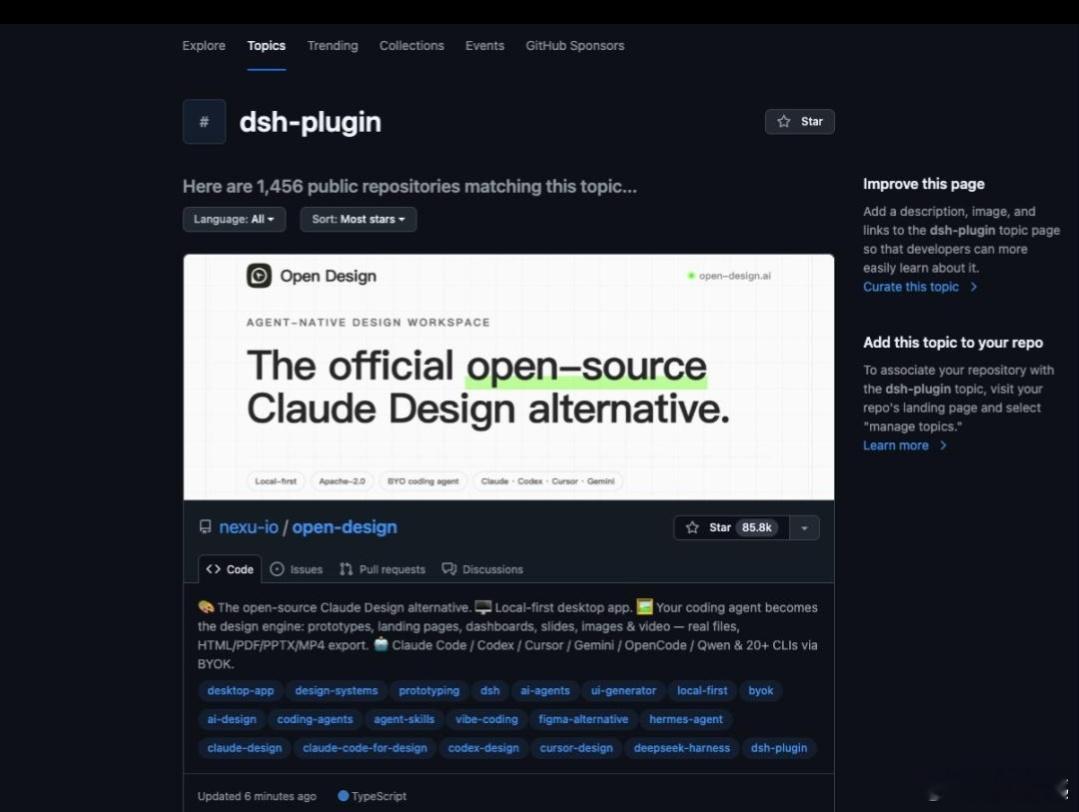Click the Open Design logo icon in banner
Viewport: 1079px width, 812px height.
pos(259,276)
